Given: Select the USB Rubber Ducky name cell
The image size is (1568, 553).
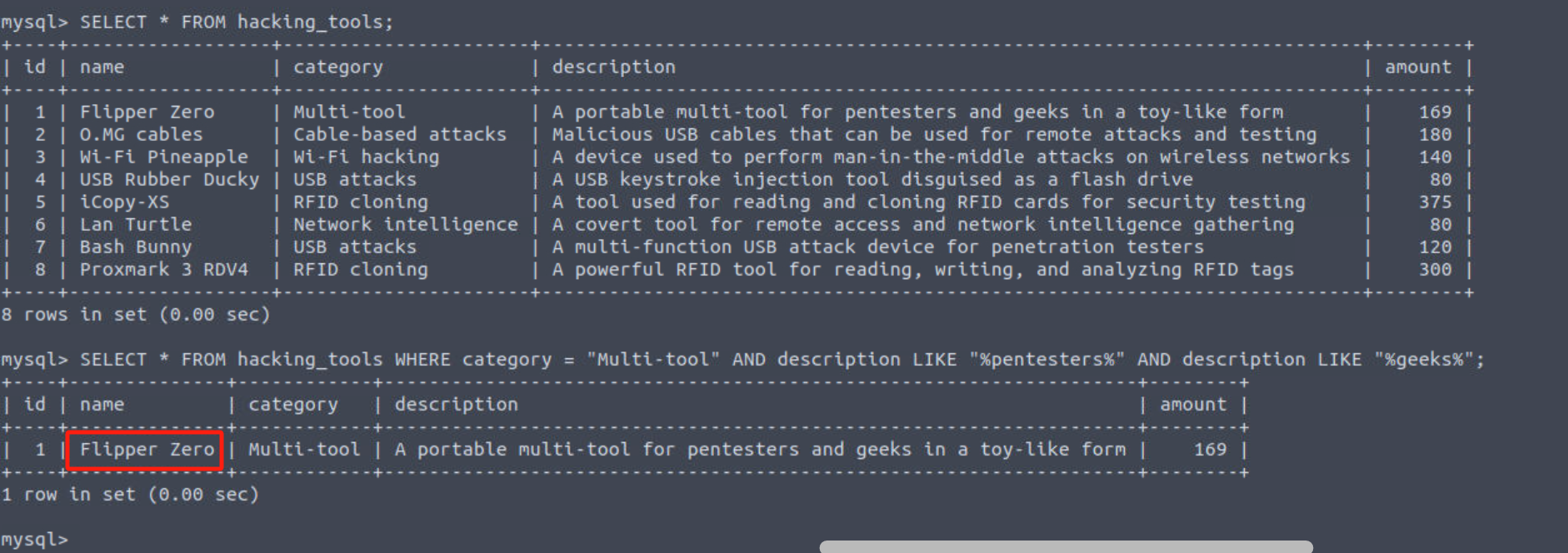Looking at the screenshot, I should [169, 180].
